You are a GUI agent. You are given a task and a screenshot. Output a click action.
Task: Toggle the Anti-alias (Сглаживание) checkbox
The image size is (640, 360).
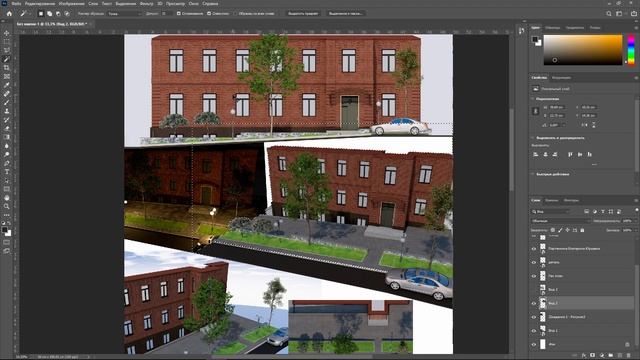coord(178,13)
